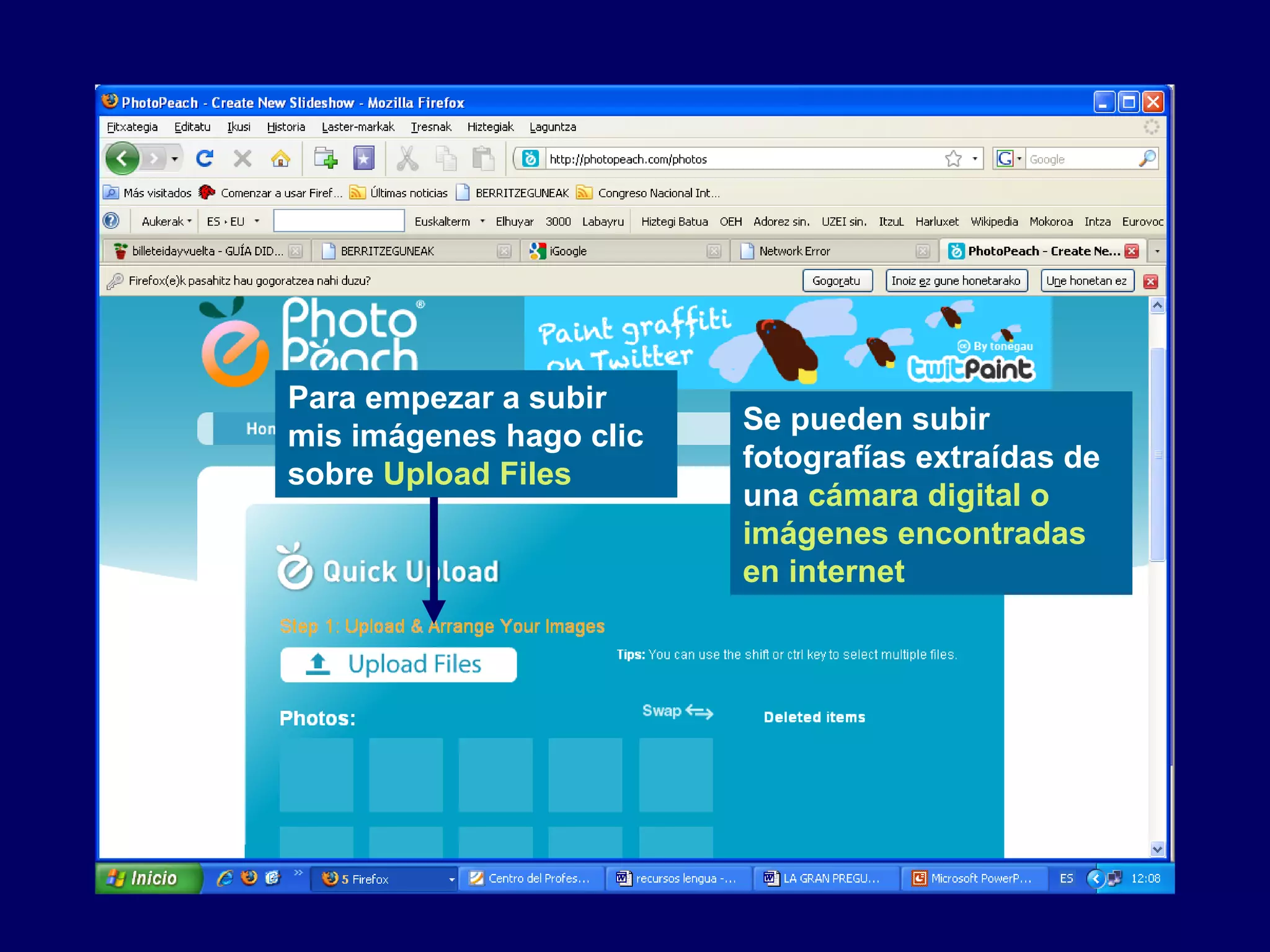Screen dimensions: 1270x952
Task: Open the Laster-markak menu
Action: point(358,127)
